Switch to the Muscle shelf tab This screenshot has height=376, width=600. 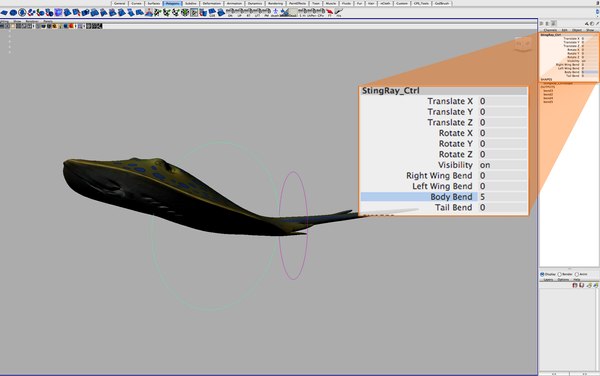[331, 3]
